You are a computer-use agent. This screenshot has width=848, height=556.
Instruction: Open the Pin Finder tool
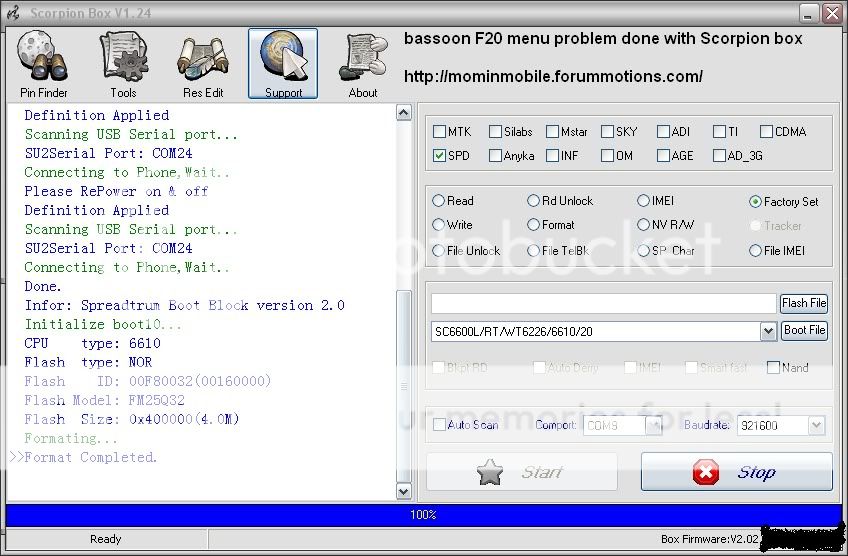pos(43,65)
